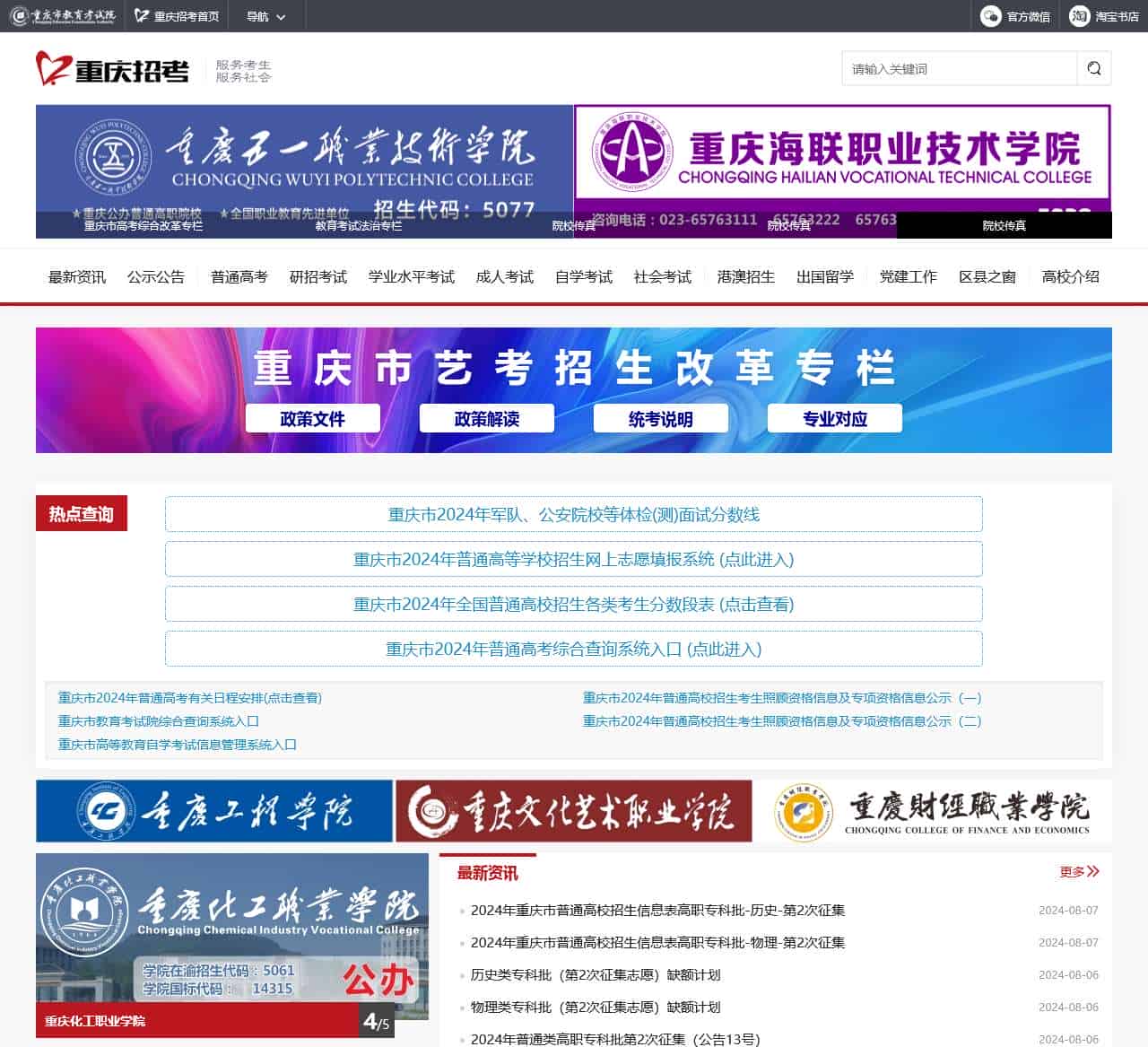The image size is (1148, 1047).
Task: Open 重庆市教育考试院综合查询系统入口 link
Action: 159,721
